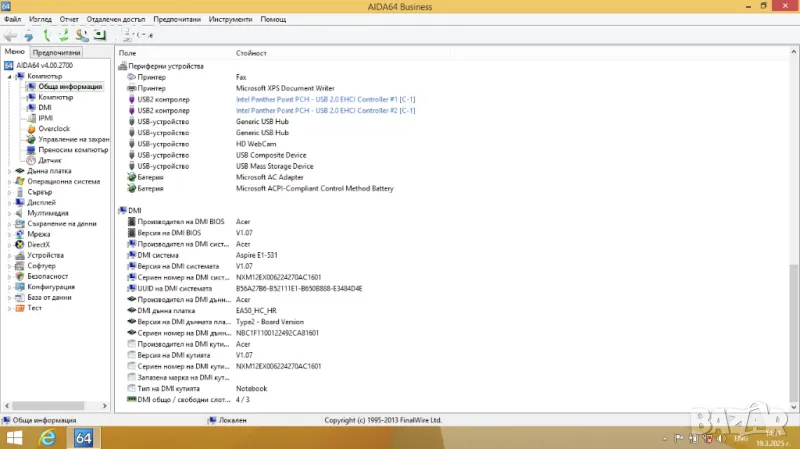The width and height of the screenshot is (800, 449).
Task: Click the USB 2.0 EHCI Controller #1 link
Action: [x=325, y=98]
